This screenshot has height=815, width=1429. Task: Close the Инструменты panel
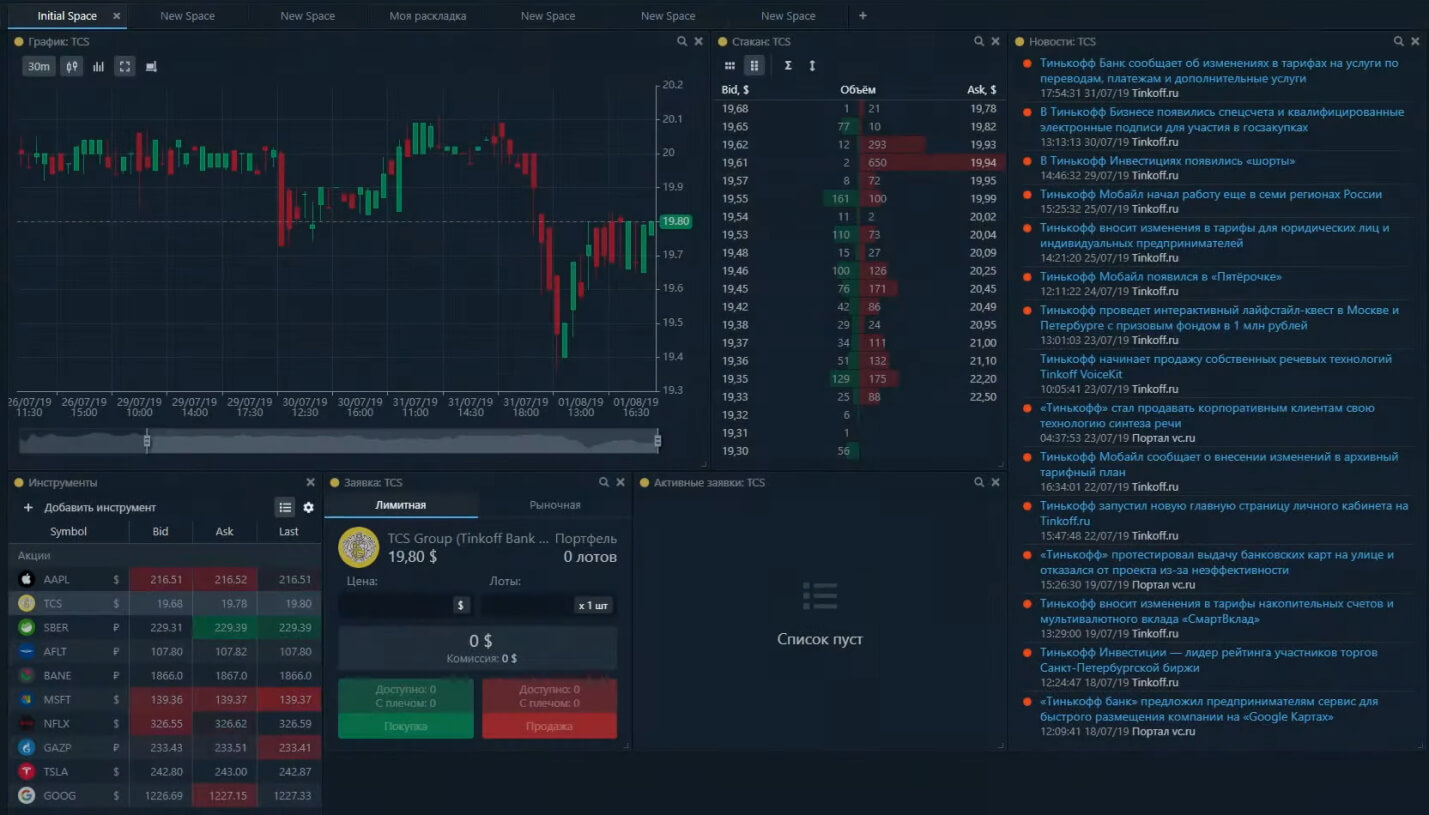click(x=310, y=482)
